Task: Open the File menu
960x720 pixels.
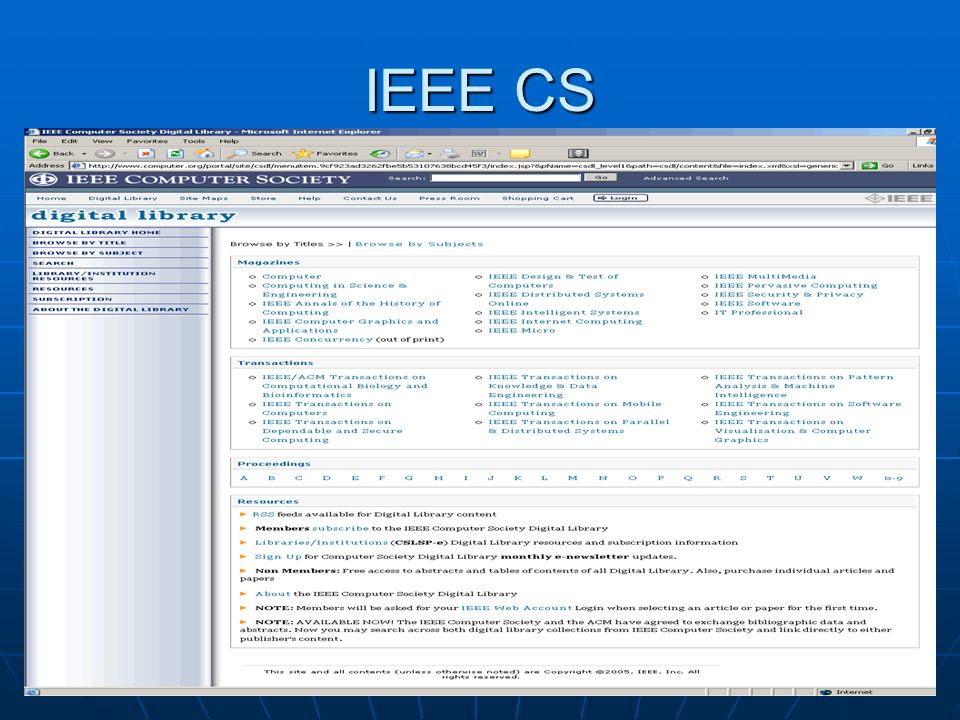Action: pos(39,141)
